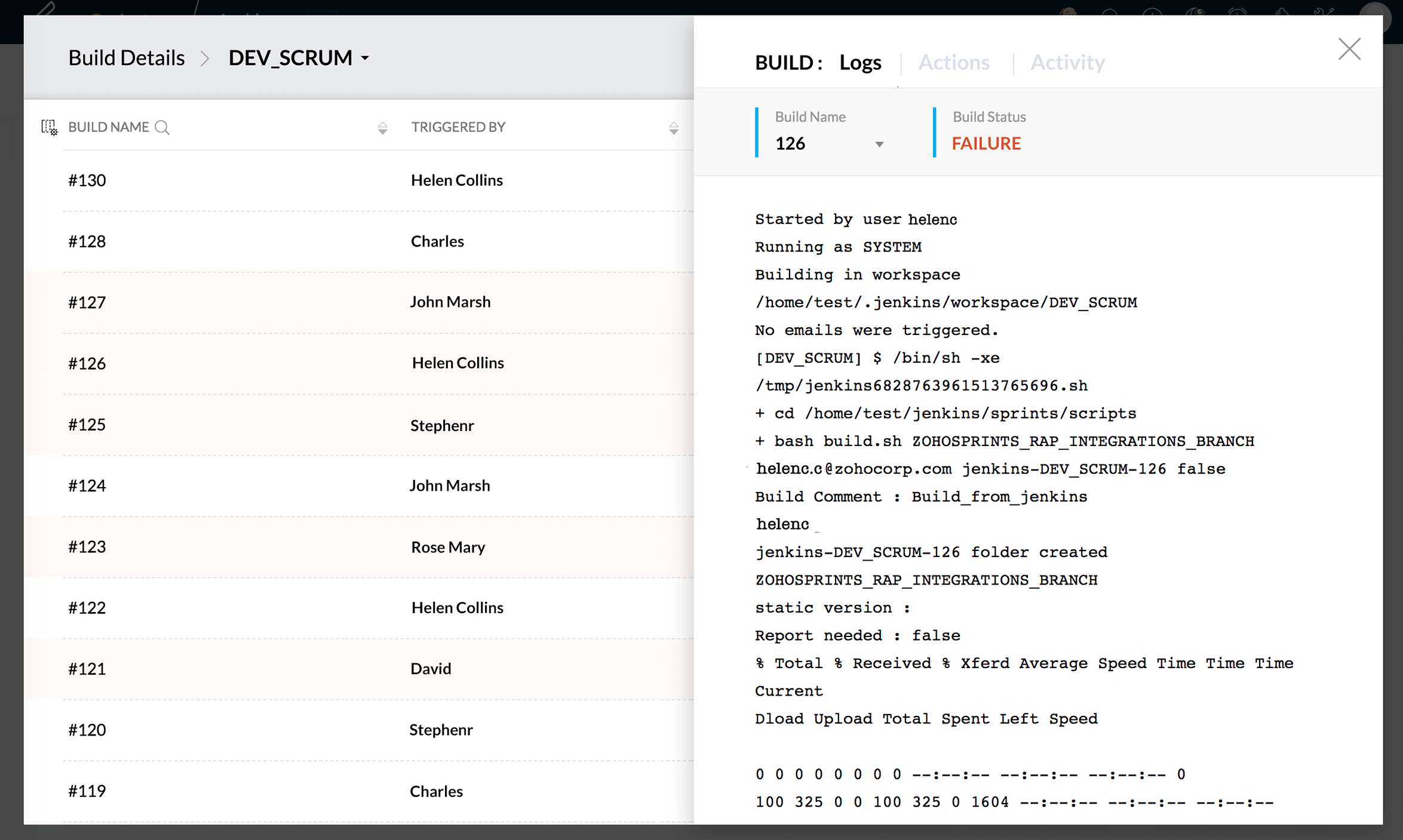Switch to the Actions tab
The image size is (1403, 840).
[x=953, y=62]
